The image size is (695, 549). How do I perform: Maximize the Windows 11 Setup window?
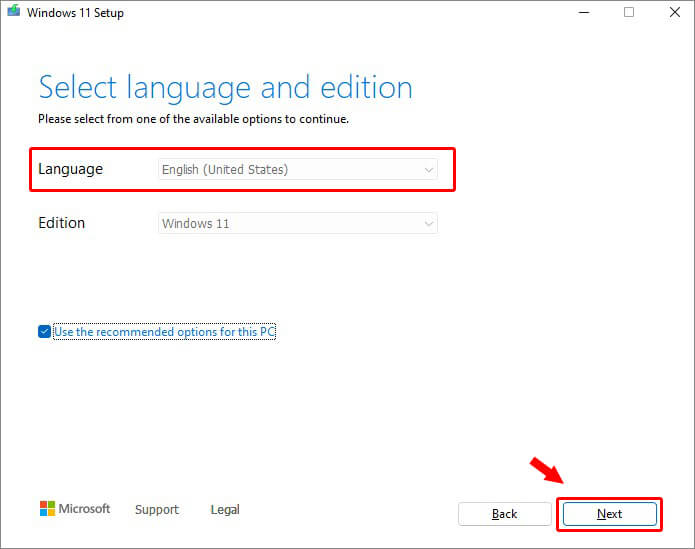tap(629, 12)
